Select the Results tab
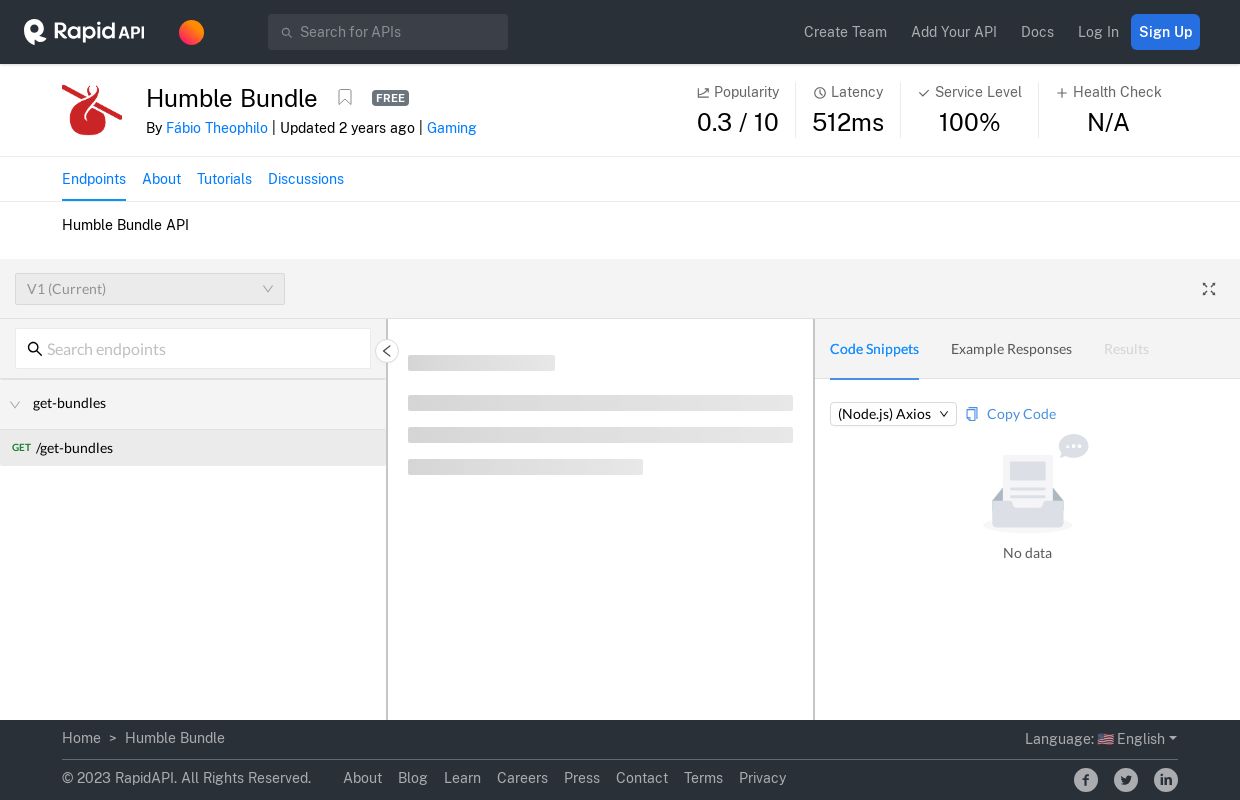Viewport: 1240px width, 800px height. coord(1126,349)
